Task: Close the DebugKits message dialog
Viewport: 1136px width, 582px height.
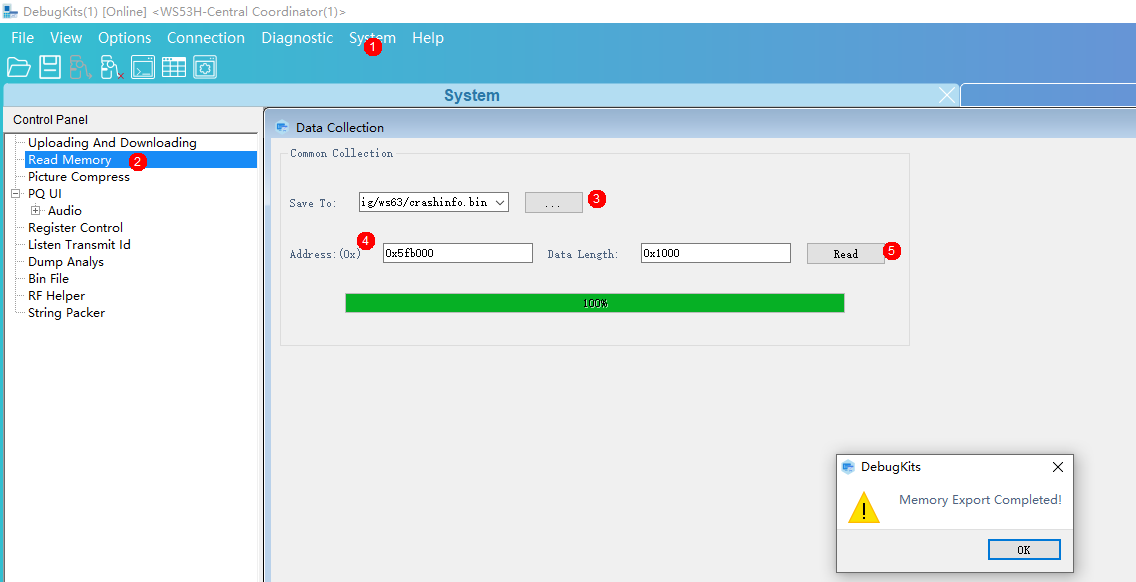Action: (1058, 467)
